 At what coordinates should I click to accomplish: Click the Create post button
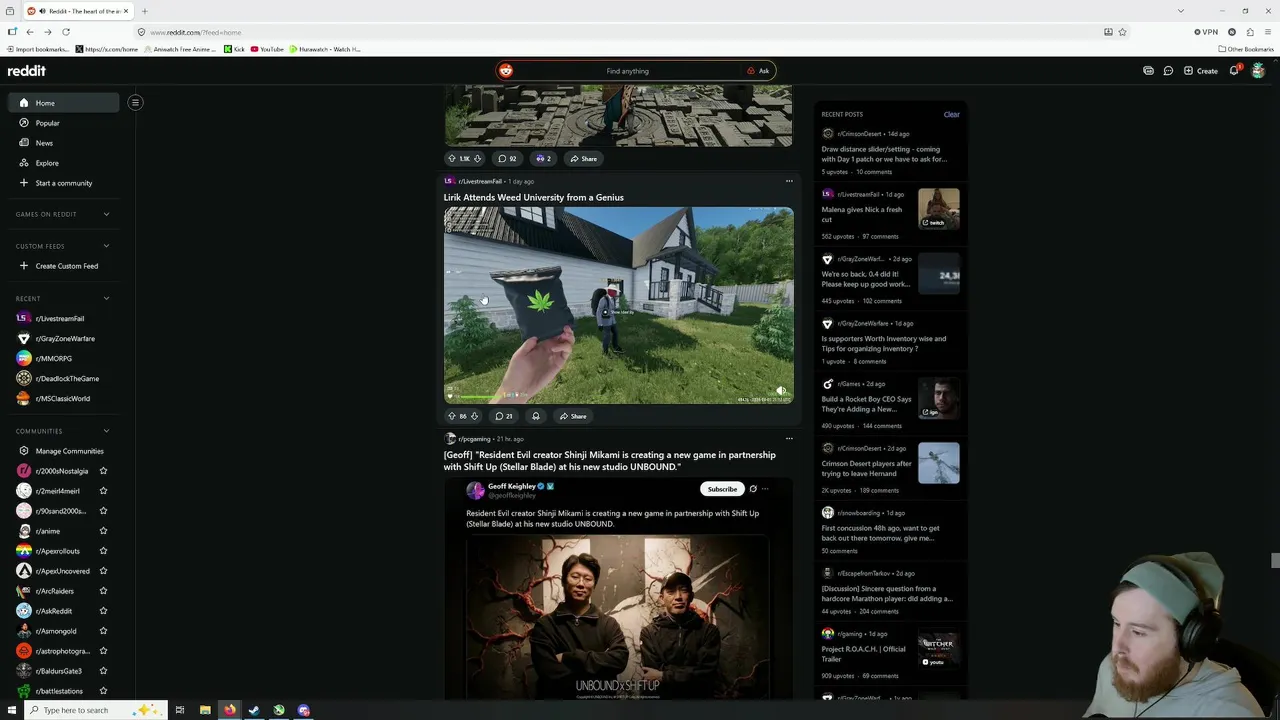1201,71
